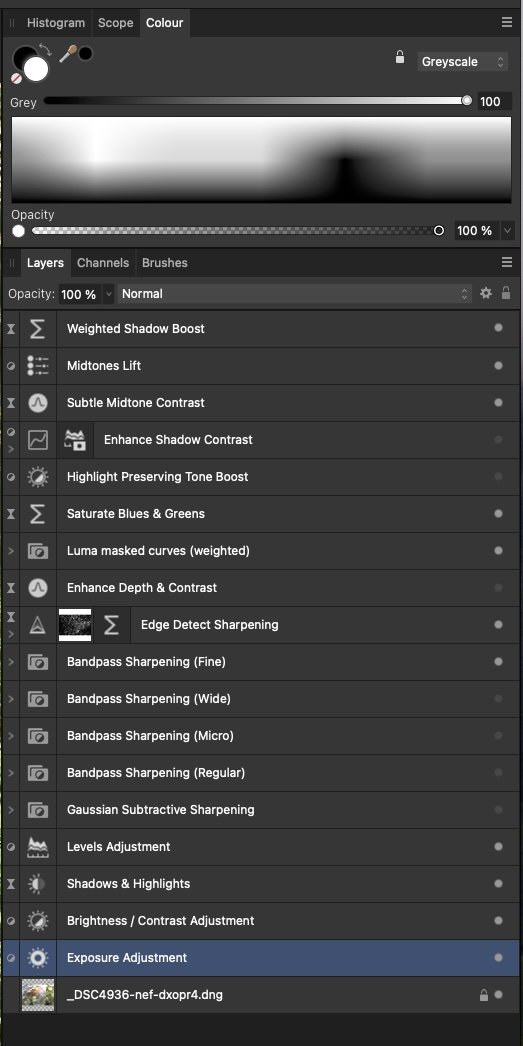Switch to the Channels tab
Viewport: 523px width, 1046px height.
pos(103,263)
